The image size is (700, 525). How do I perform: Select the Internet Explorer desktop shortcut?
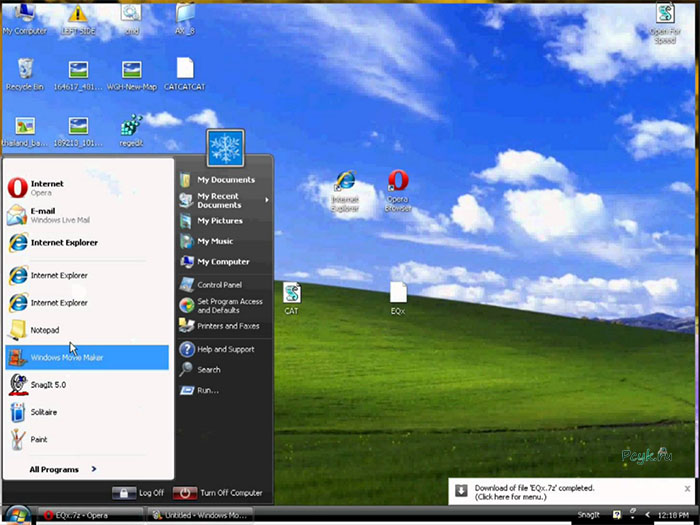tap(345, 192)
